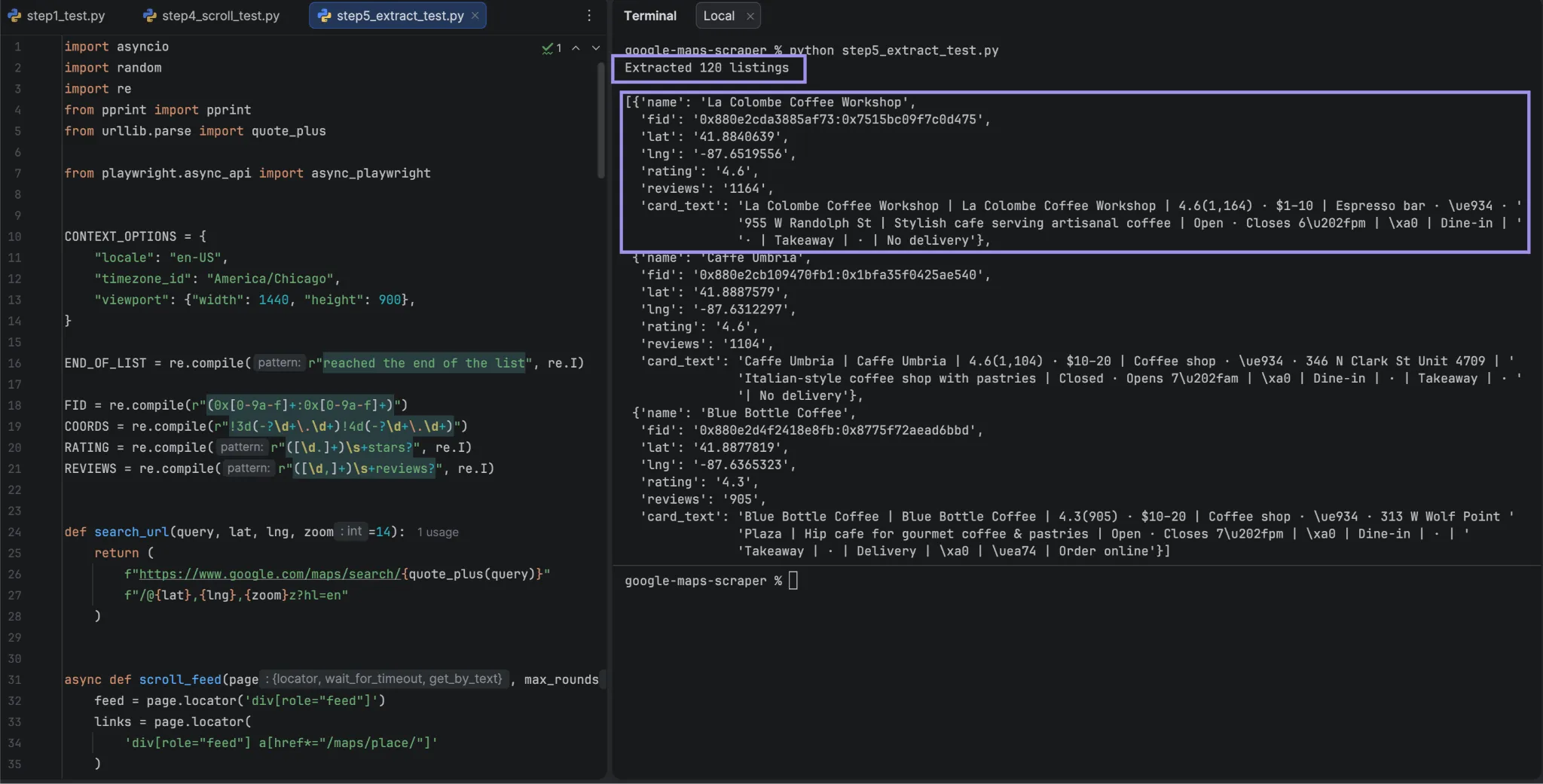
Task: Click the ': int' type hint after zoom
Action: (x=351, y=532)
